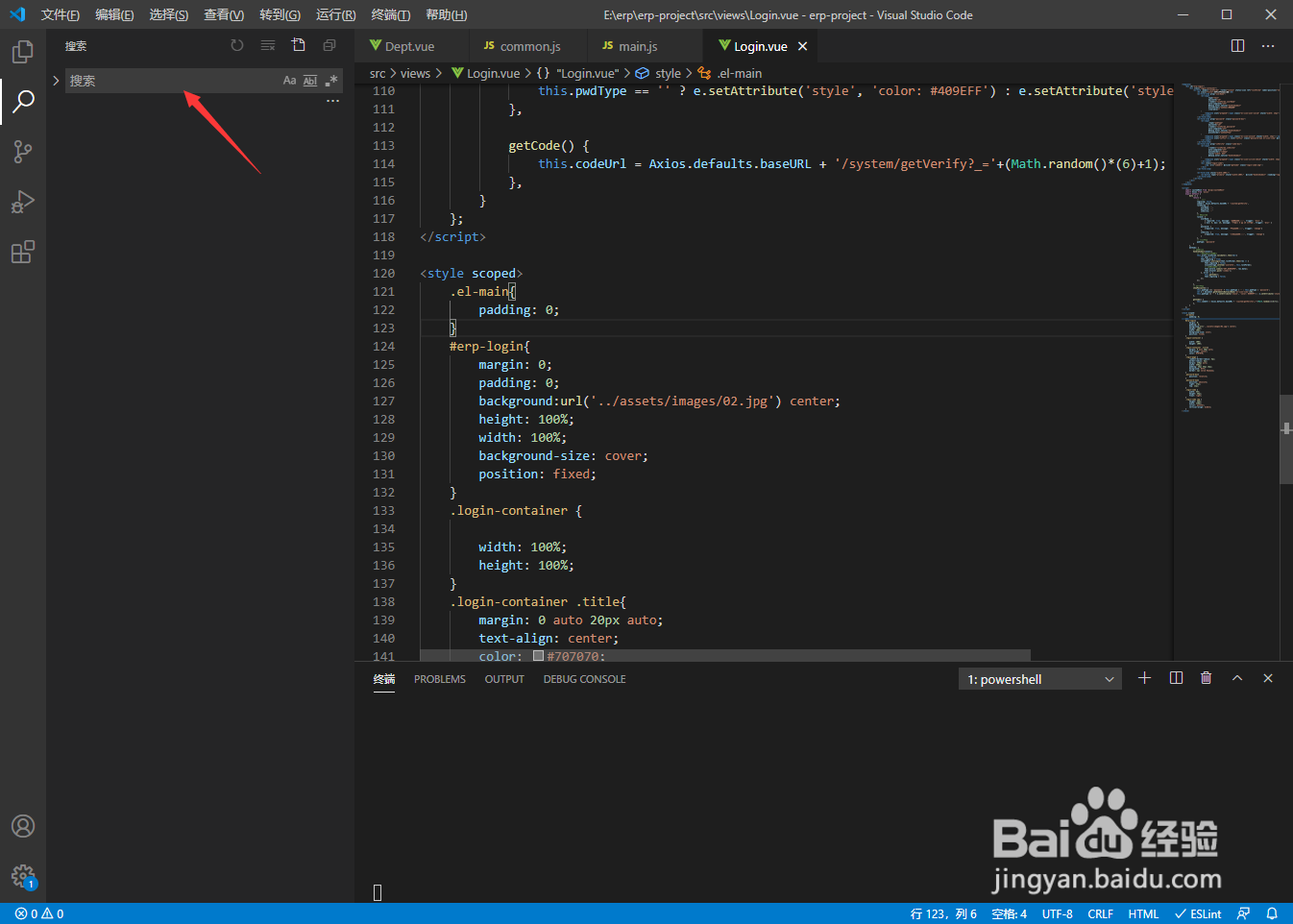Toggle search details ellipsis

[x=332, y=101]
